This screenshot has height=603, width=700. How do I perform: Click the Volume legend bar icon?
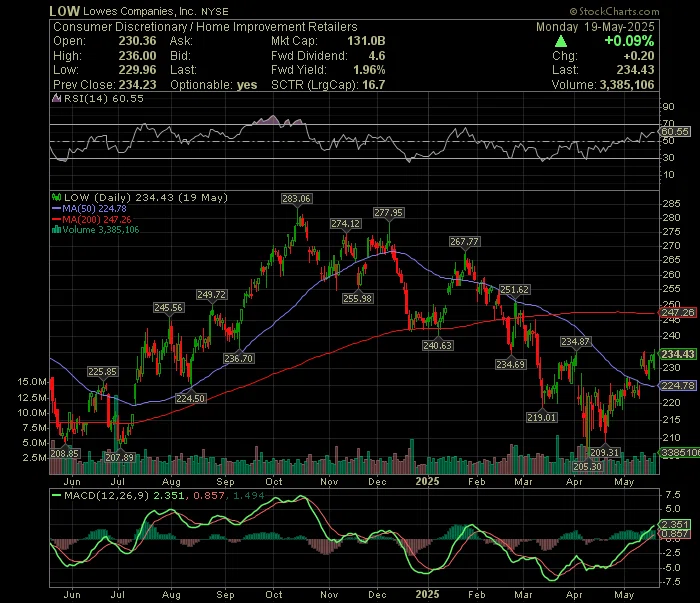pos(56,230)
